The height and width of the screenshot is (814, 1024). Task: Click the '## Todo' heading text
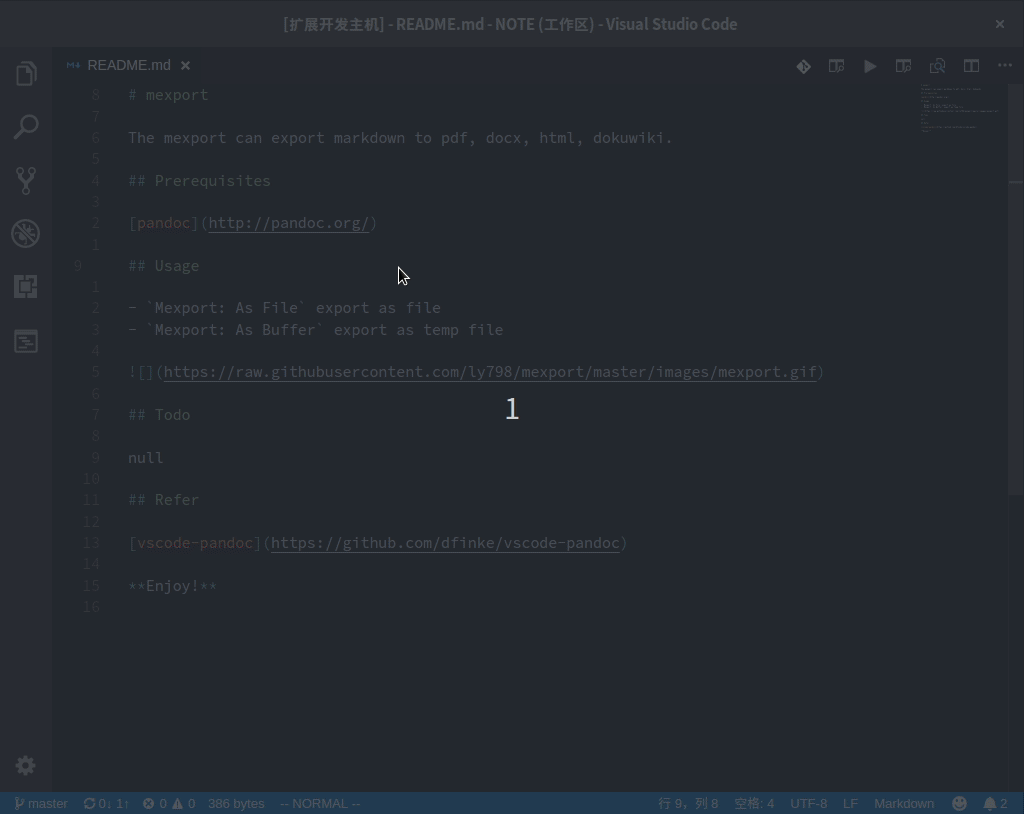[x=159, y=415]
